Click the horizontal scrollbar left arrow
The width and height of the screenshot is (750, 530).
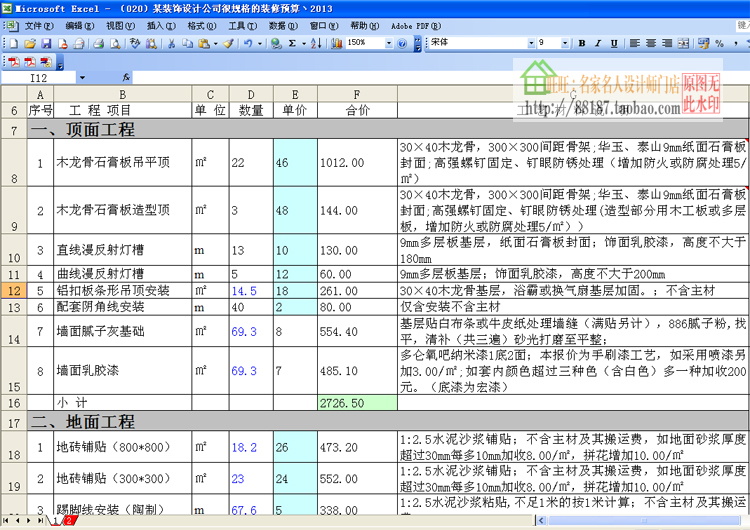[541, 520]
